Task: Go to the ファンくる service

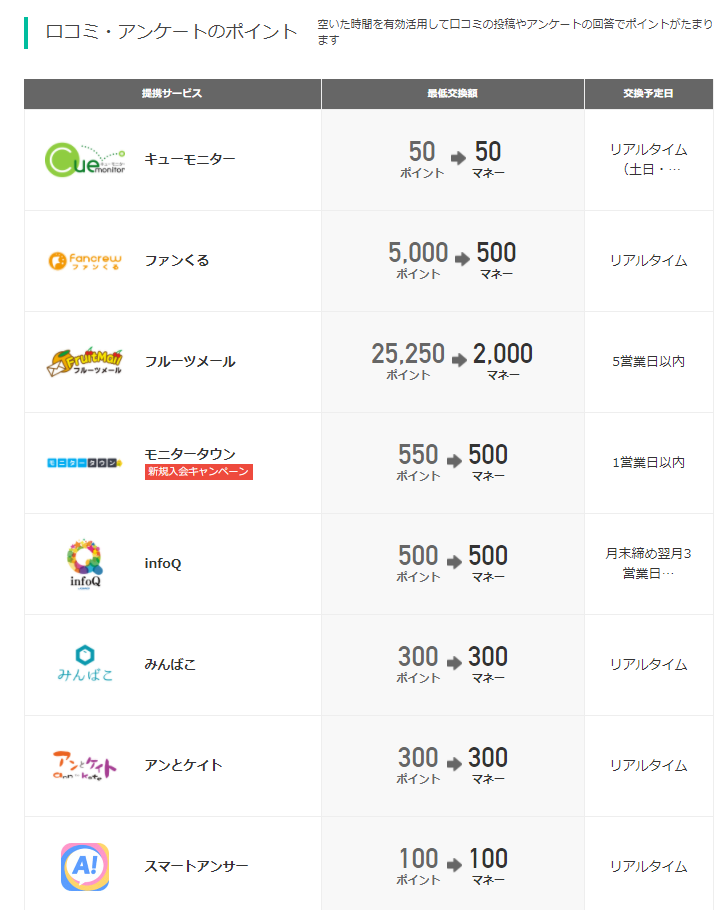Action: click(177, 260)
